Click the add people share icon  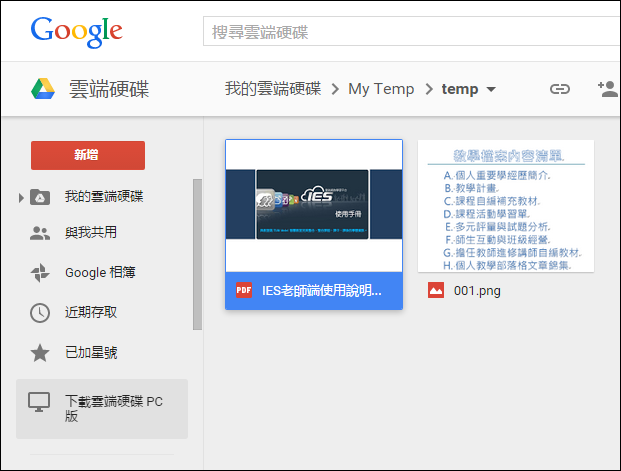click(608, 89)
